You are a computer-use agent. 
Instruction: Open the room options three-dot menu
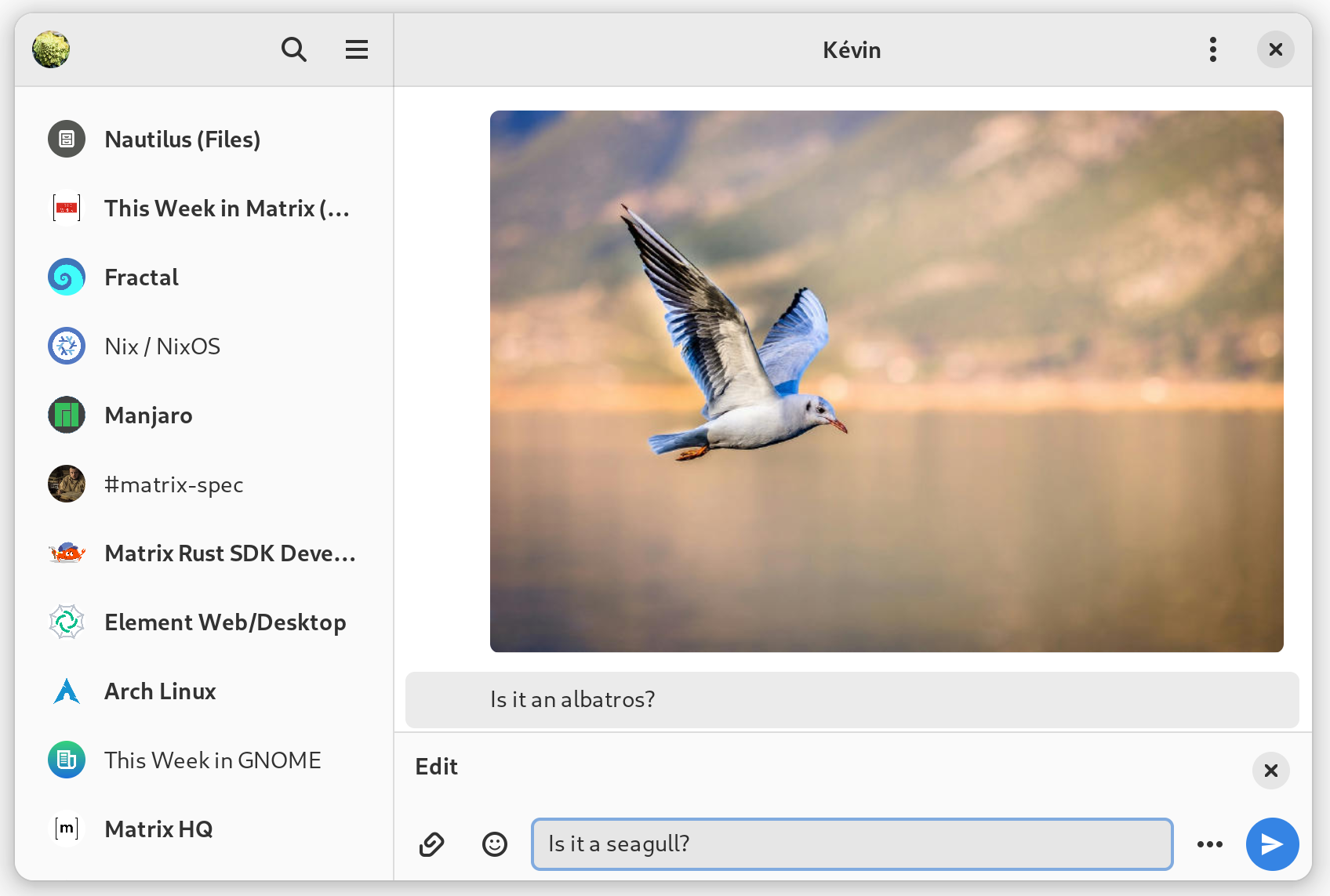(x=1212, y=49)
